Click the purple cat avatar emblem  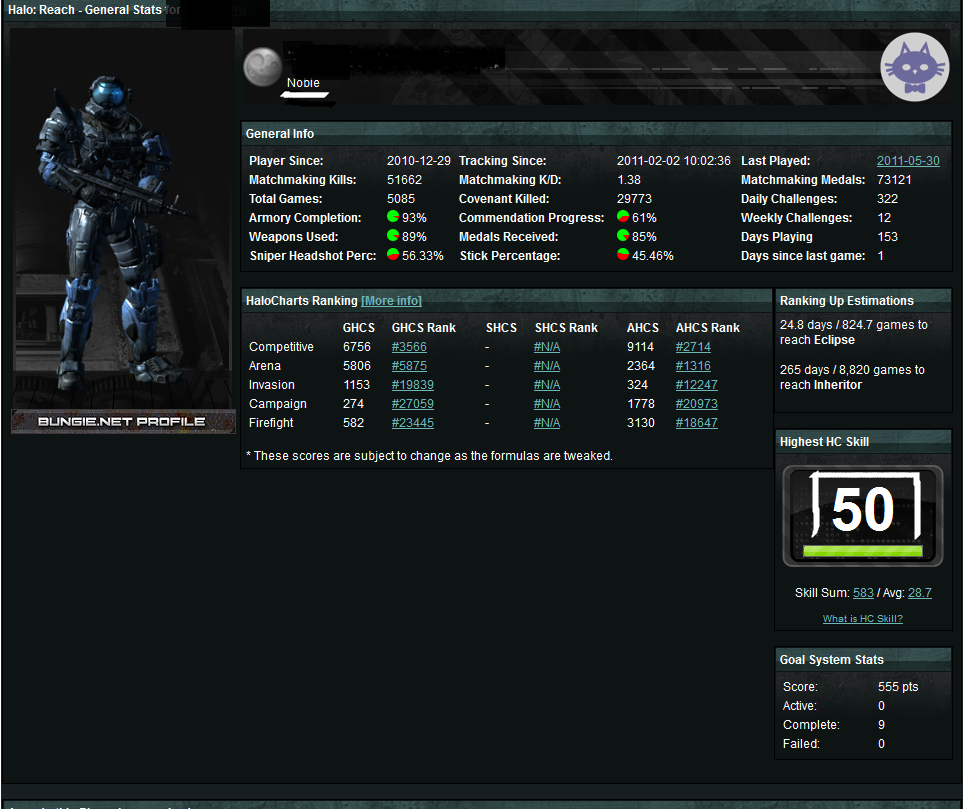[914, 67]
